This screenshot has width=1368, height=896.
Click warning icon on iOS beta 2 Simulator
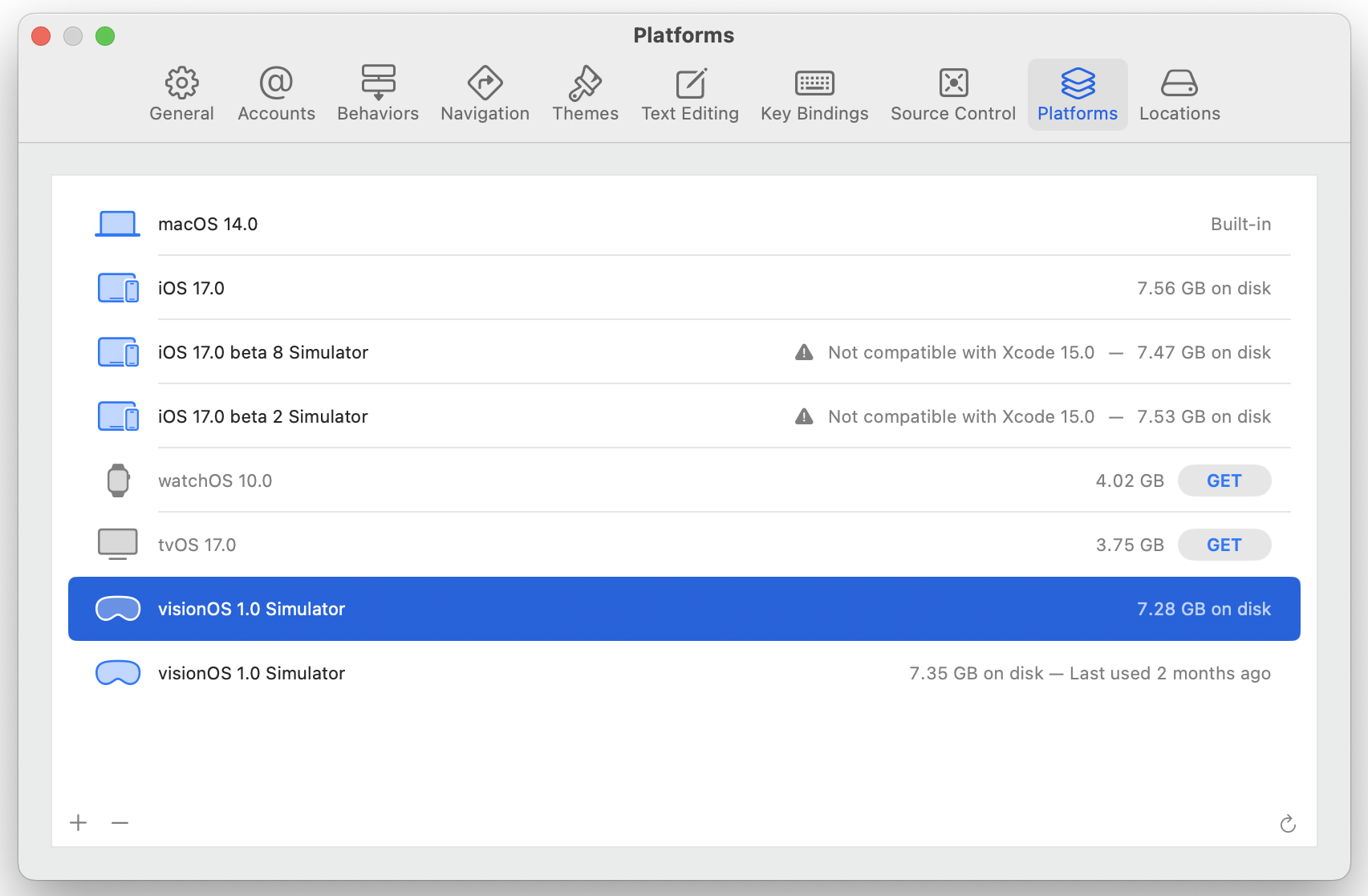pos(804,416)
